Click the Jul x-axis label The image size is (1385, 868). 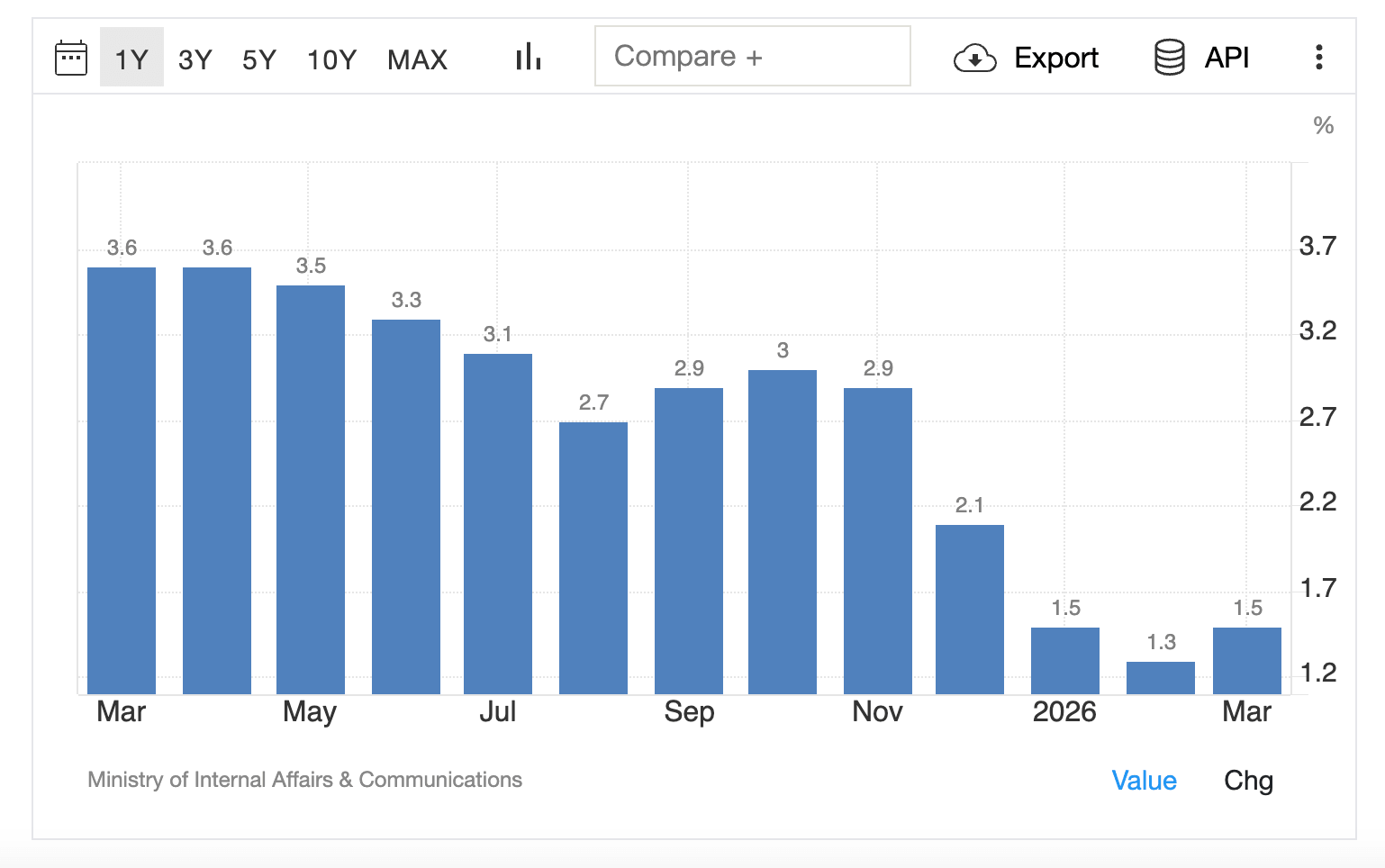pyautogui.click(x=497, y=711)
